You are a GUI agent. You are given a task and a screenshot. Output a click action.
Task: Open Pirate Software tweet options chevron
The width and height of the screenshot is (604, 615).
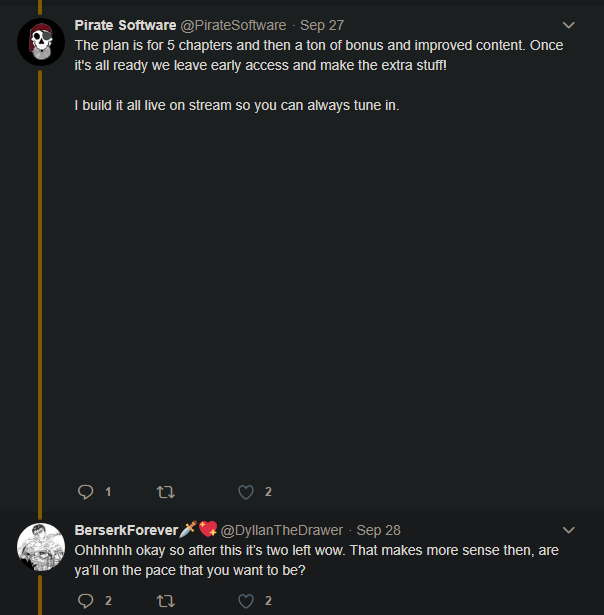pyautogui.click(x=569, y=25)
